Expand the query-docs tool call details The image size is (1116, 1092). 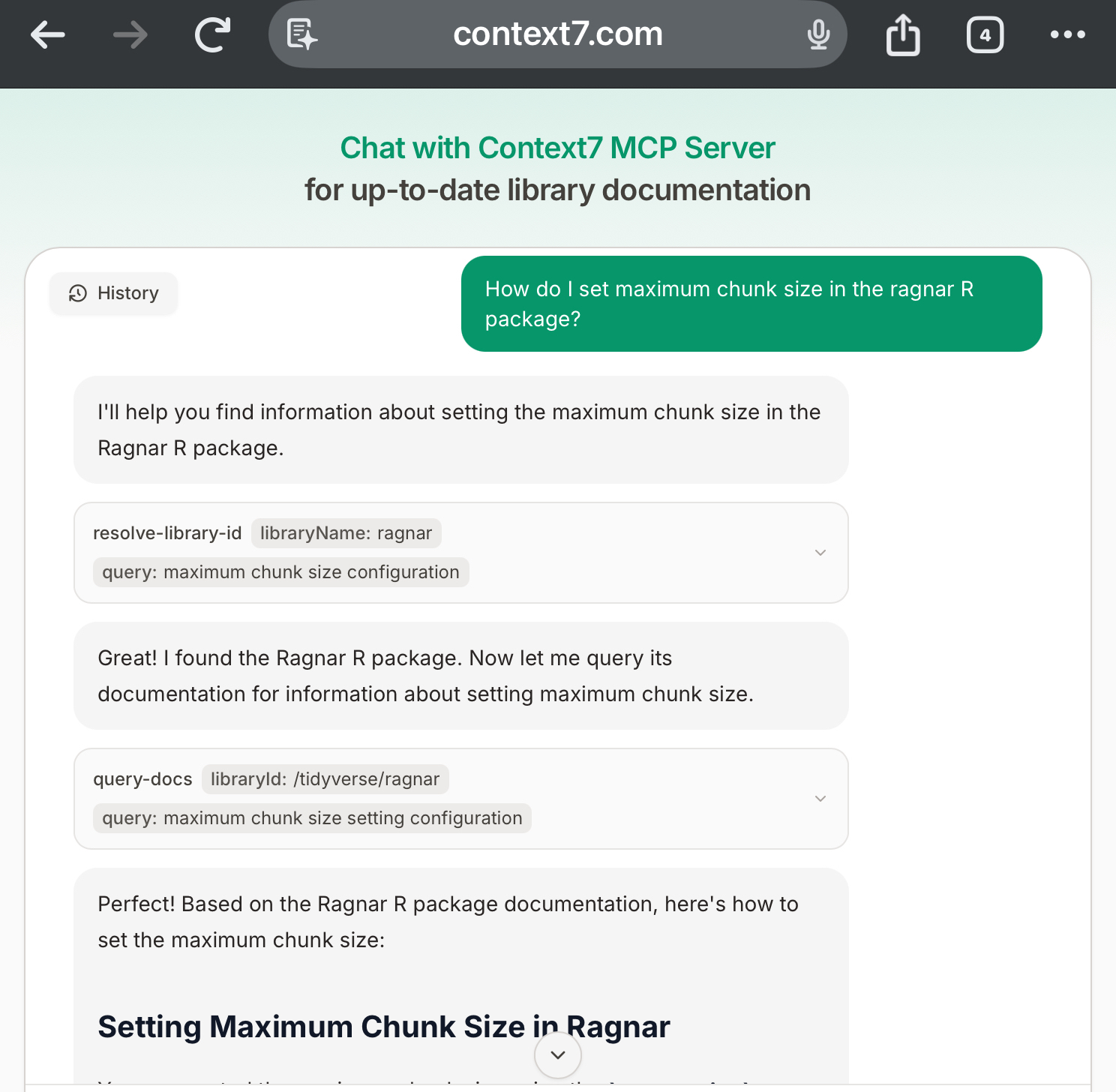[x=820, y=799]
